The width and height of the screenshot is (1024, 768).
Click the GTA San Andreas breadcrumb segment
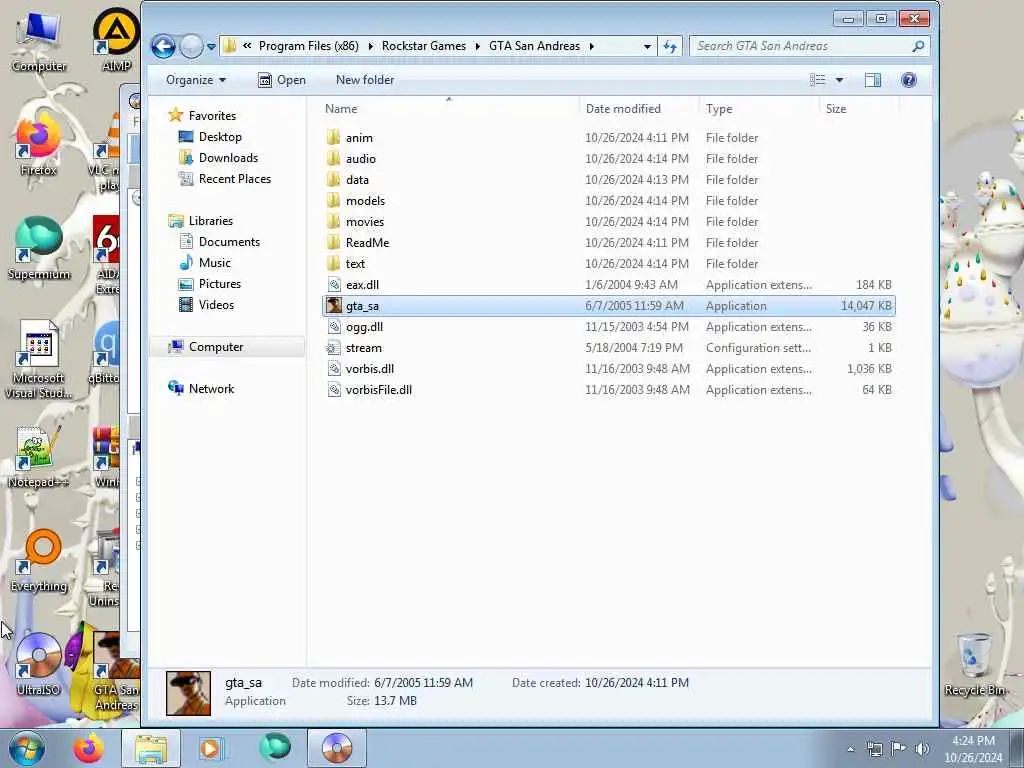pyautogui.click(x=534, y=46)
